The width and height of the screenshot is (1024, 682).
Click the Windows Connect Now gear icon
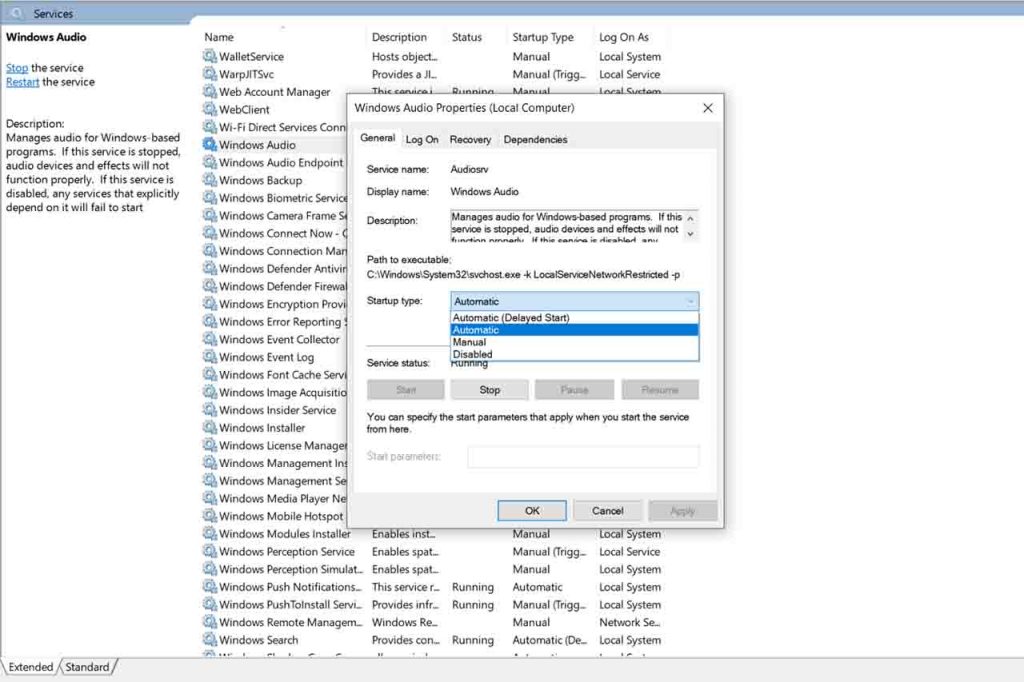point(210,233)
